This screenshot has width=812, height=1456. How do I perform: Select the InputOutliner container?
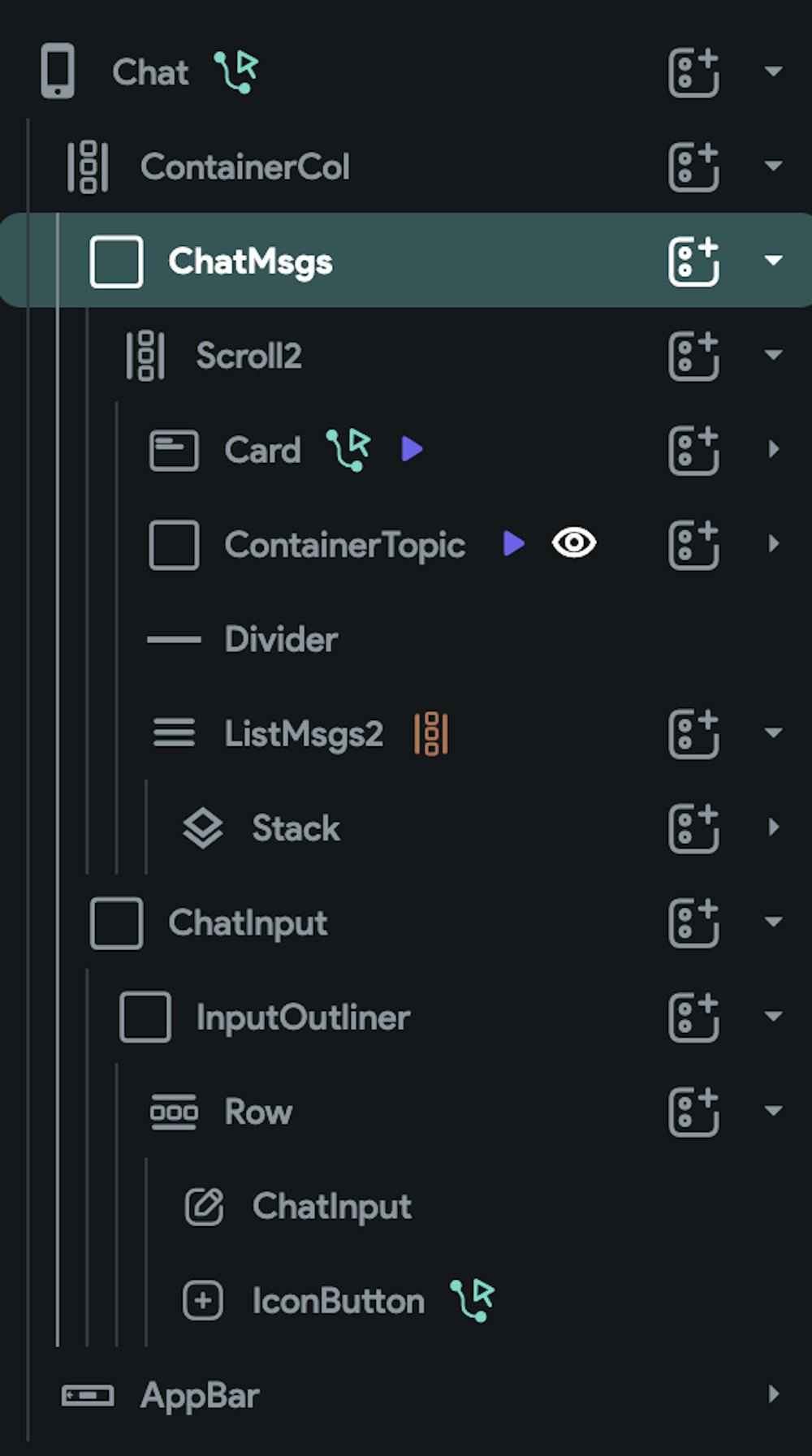(x=302, y=1017)
